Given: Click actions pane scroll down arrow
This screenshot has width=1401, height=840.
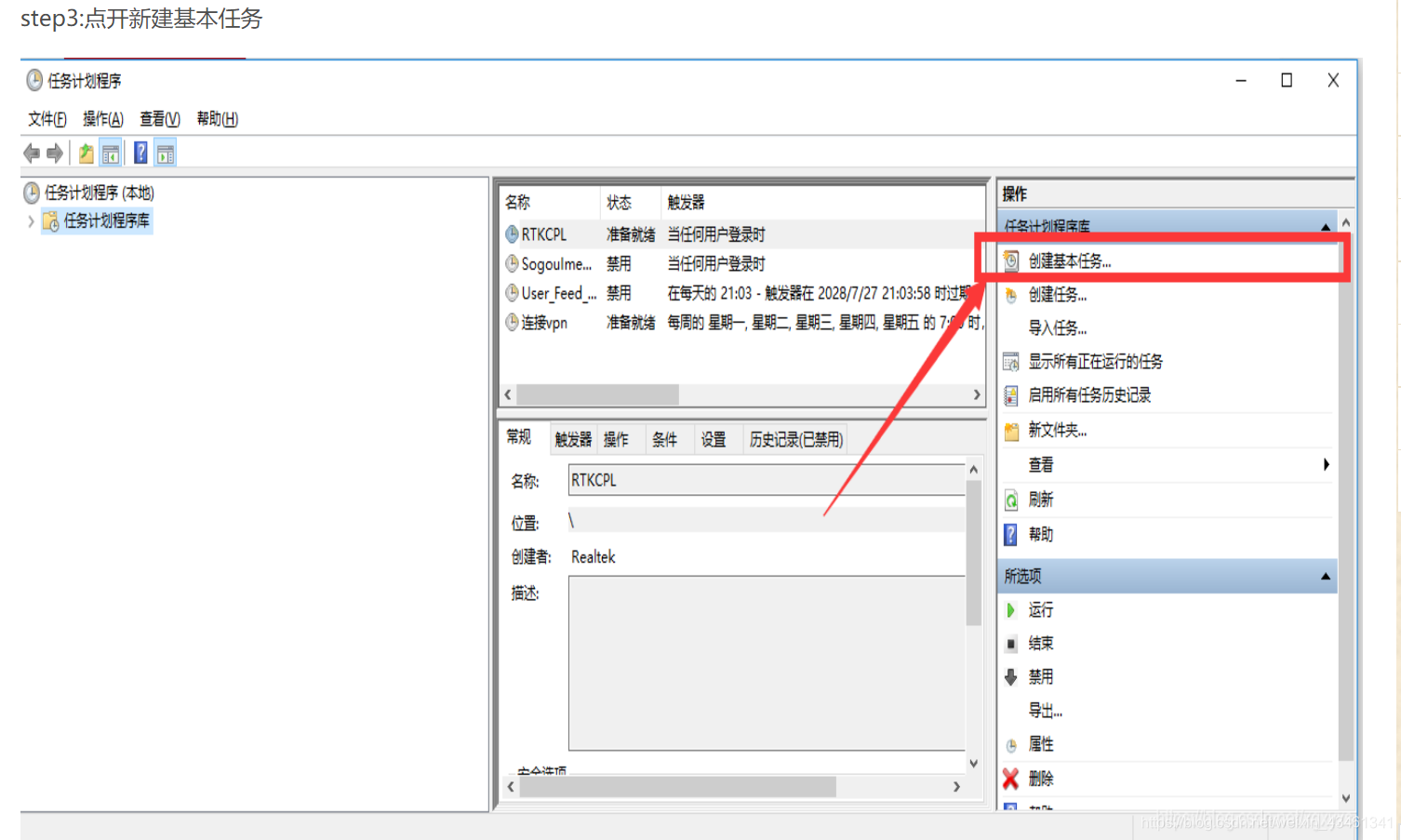Looking at the screenshot, I should 1345,798.
